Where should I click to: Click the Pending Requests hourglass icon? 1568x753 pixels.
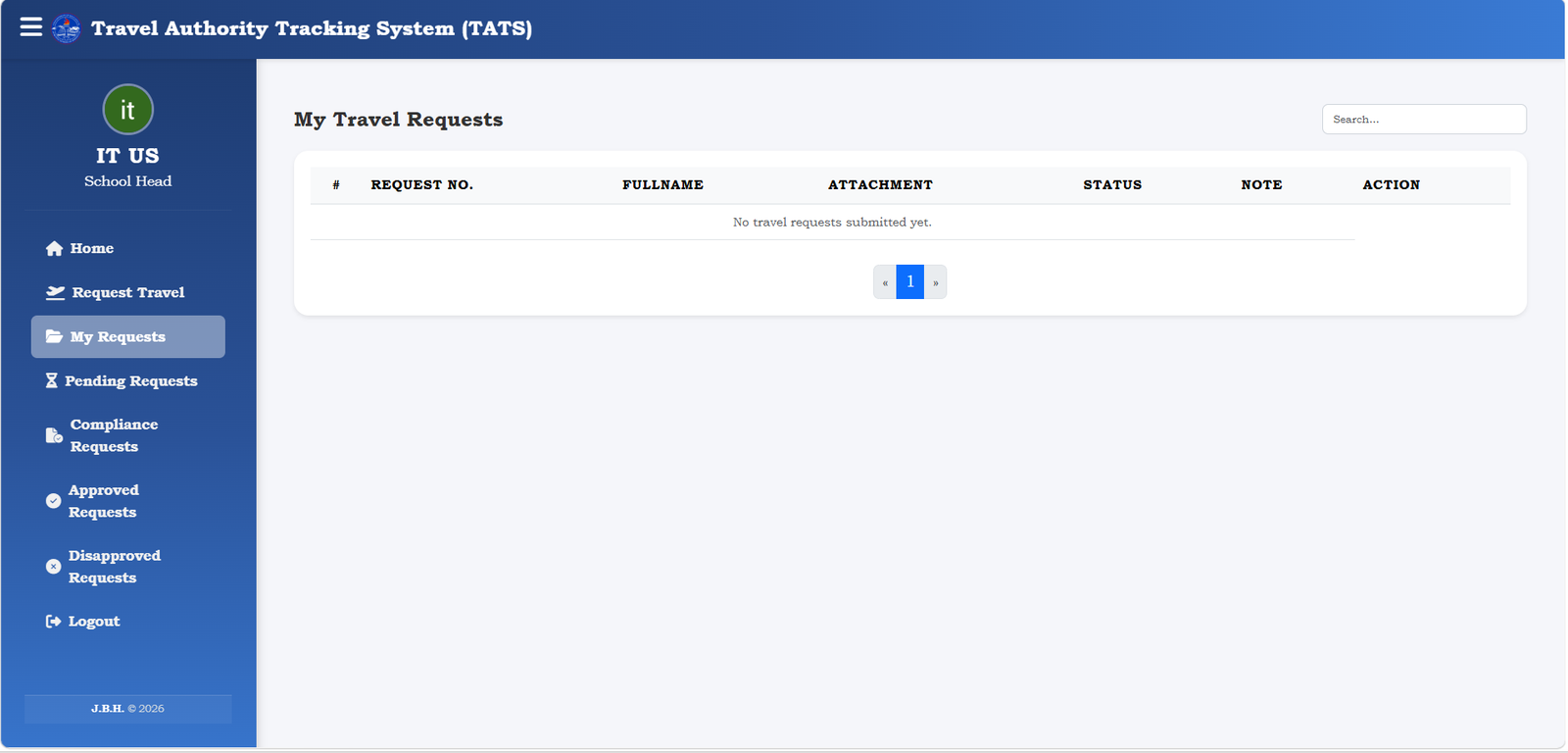click(51, 380)
